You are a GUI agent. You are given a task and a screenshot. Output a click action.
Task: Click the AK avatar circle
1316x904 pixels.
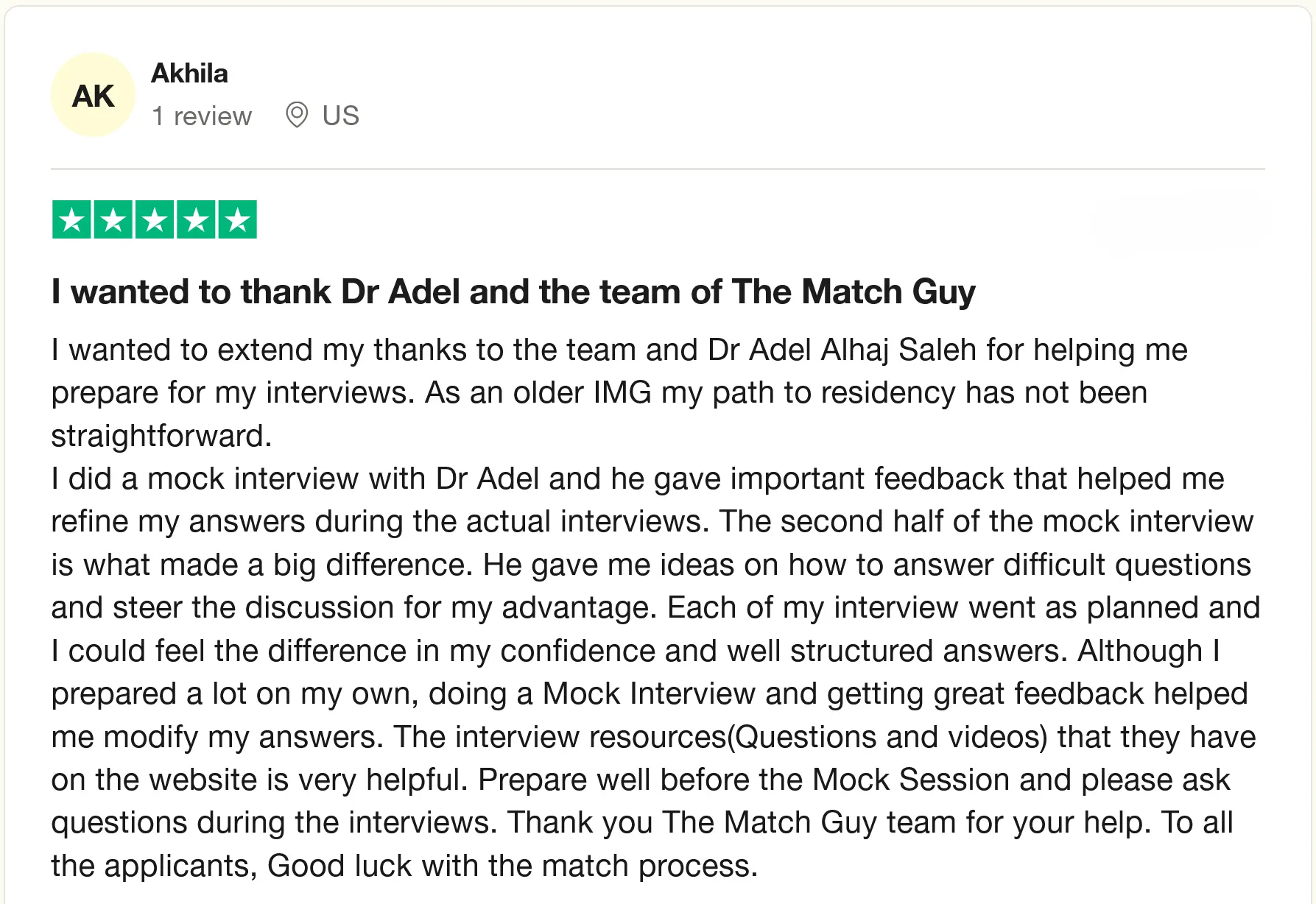click(93, 95)
